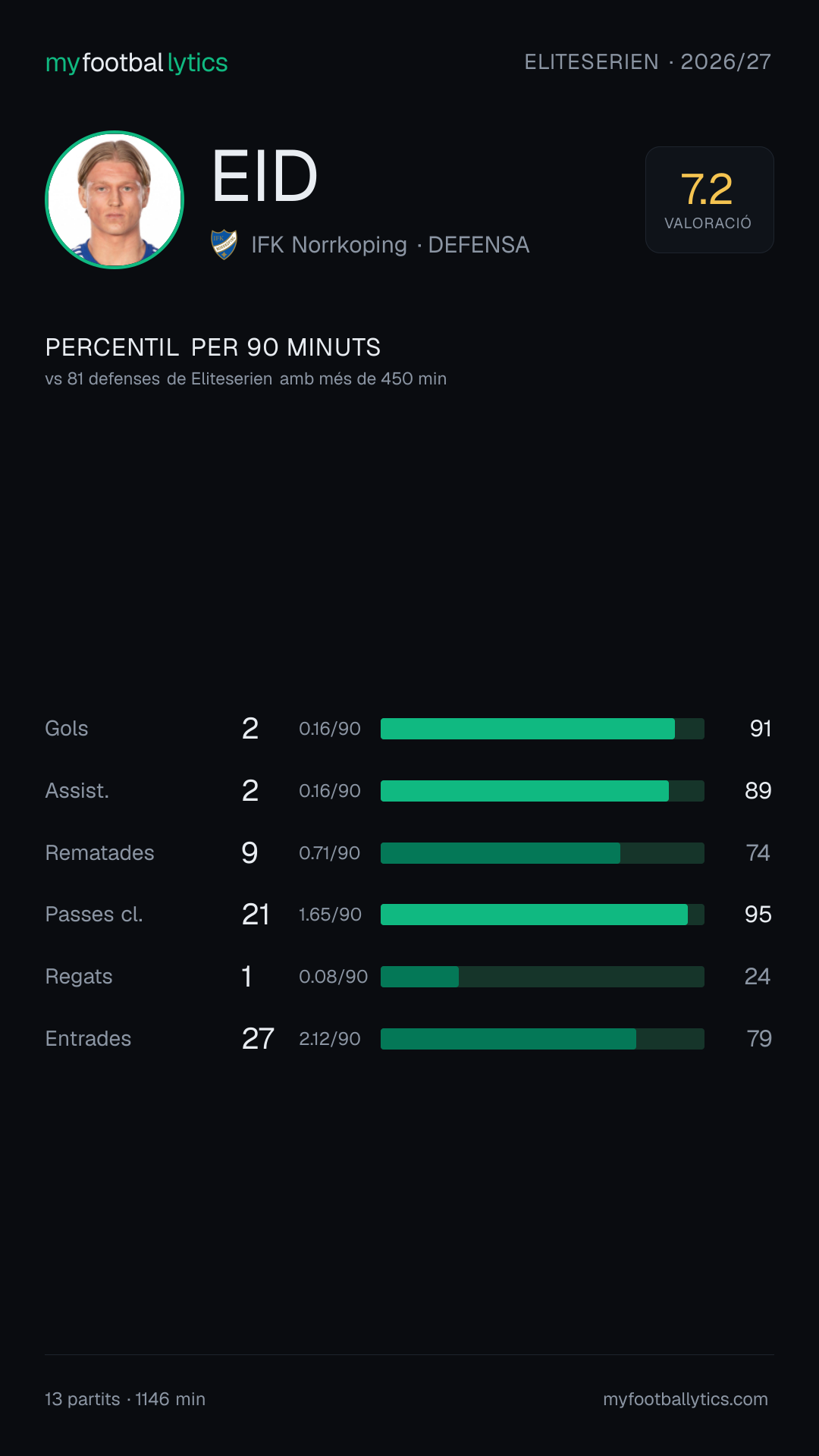Click the Entrades percentile bar
Image resolution: width=819 pixels, height=1456 pixels.
tap(542, 1039)
